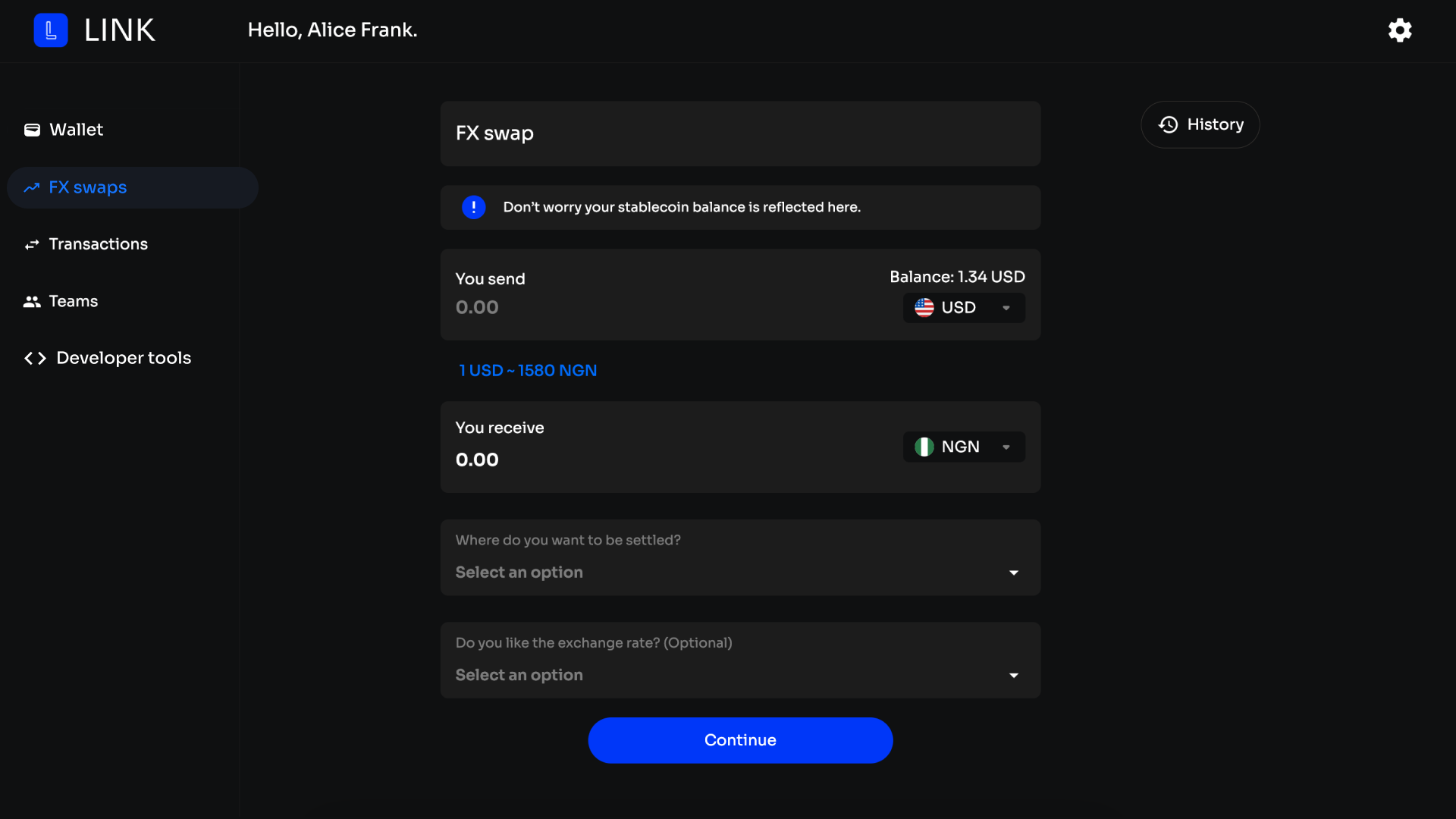
Task: Click the Continue button
Action: 740,740
